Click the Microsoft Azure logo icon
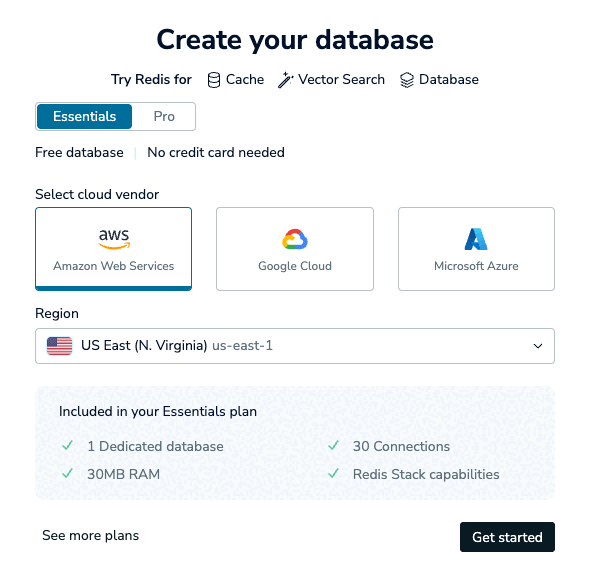This screenshot has width=597, height=577. coord(476,239)
